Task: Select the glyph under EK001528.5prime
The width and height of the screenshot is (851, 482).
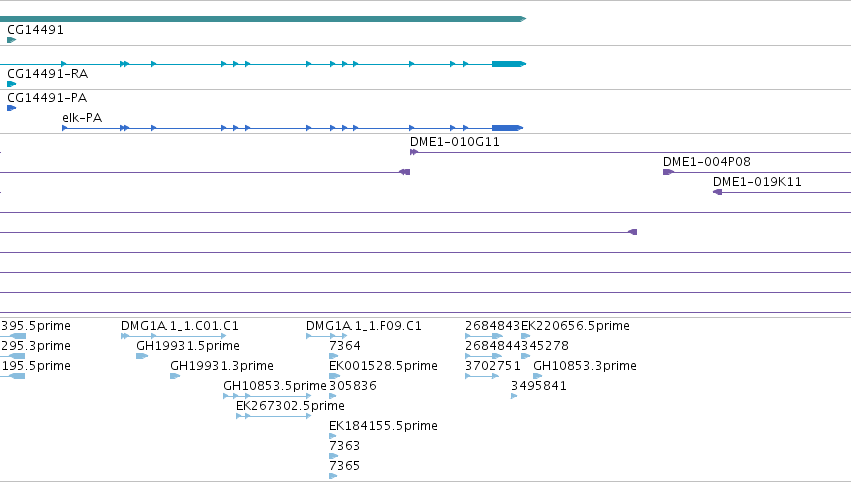Action: coord(334,376)
